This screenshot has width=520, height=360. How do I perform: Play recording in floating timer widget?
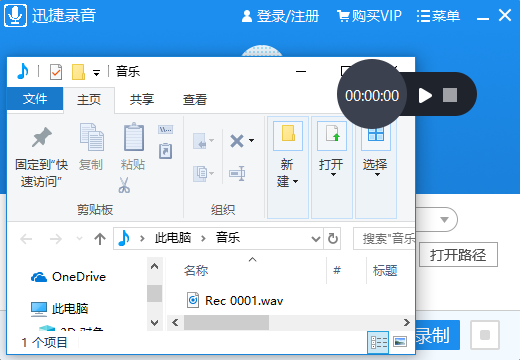[x=425, y=96]
